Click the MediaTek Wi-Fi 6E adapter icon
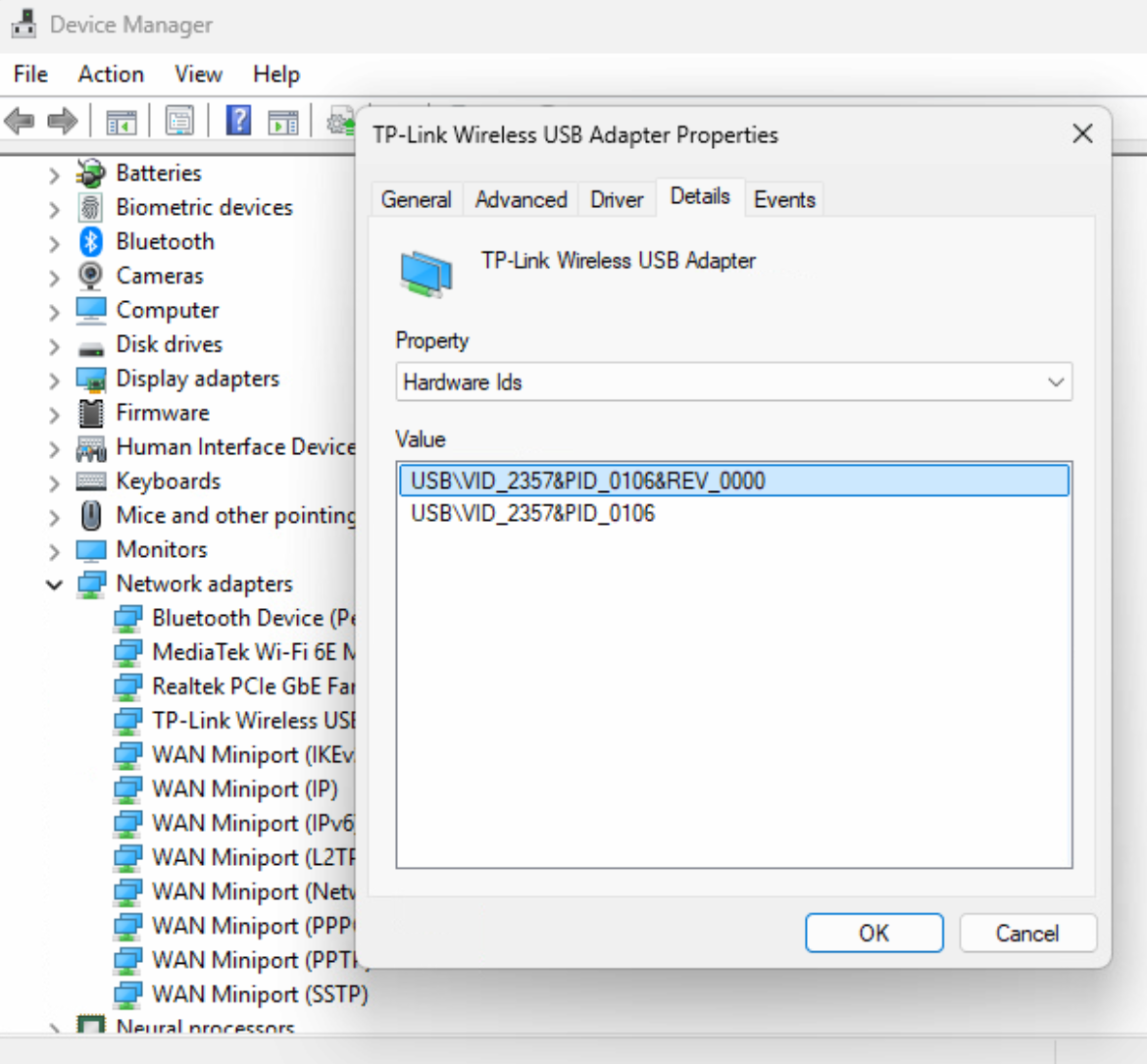1147x1064 pixels. click(x=127, y=653)
